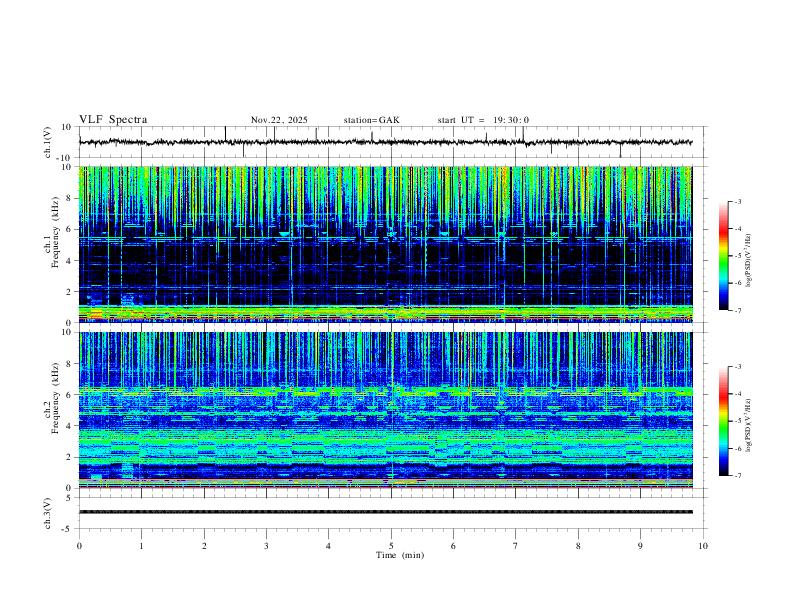
Task: Click inside the ch.2 spectrogram panel
Action: click(385, 410)
